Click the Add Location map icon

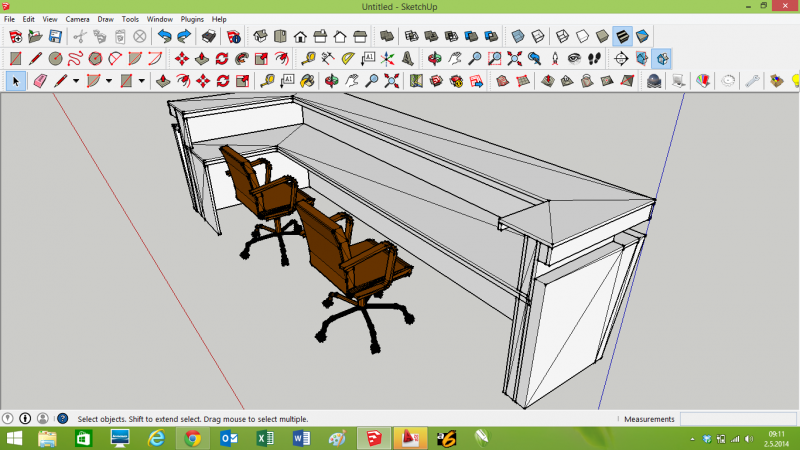(x=416, y=81)
